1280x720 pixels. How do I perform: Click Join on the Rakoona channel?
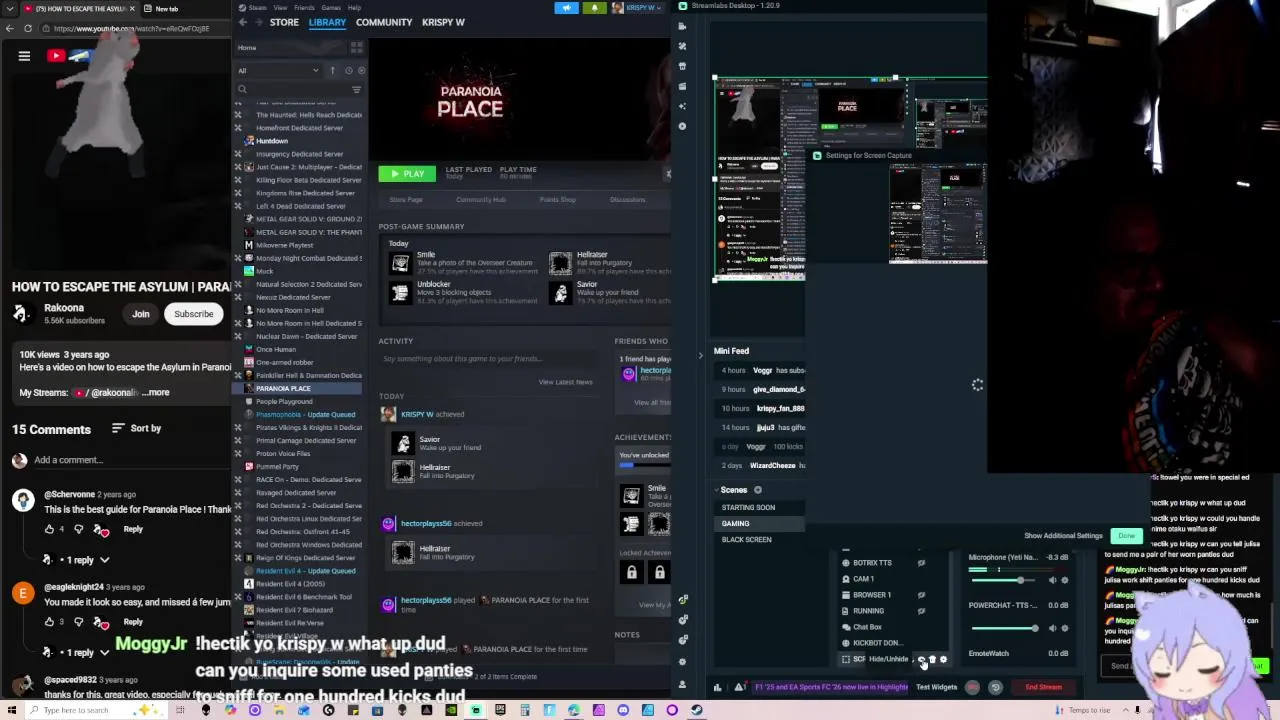(141, 314)
